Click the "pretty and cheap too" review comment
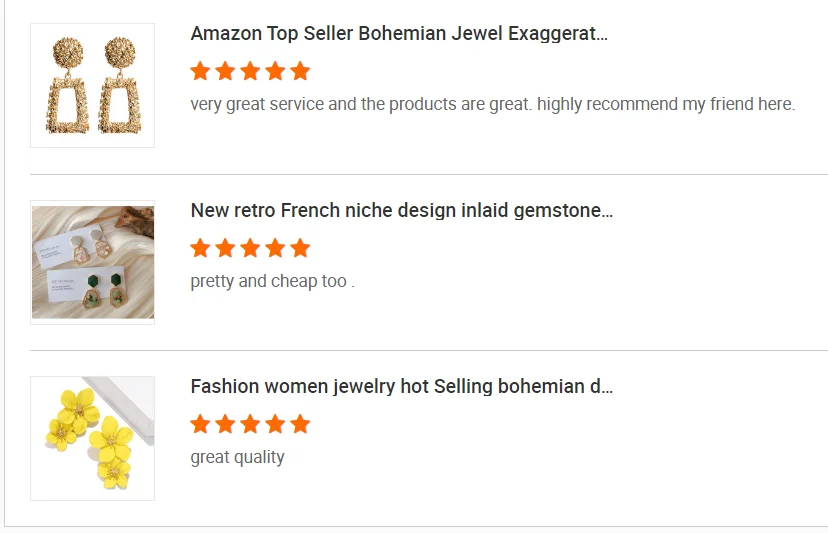 point(272,281)
